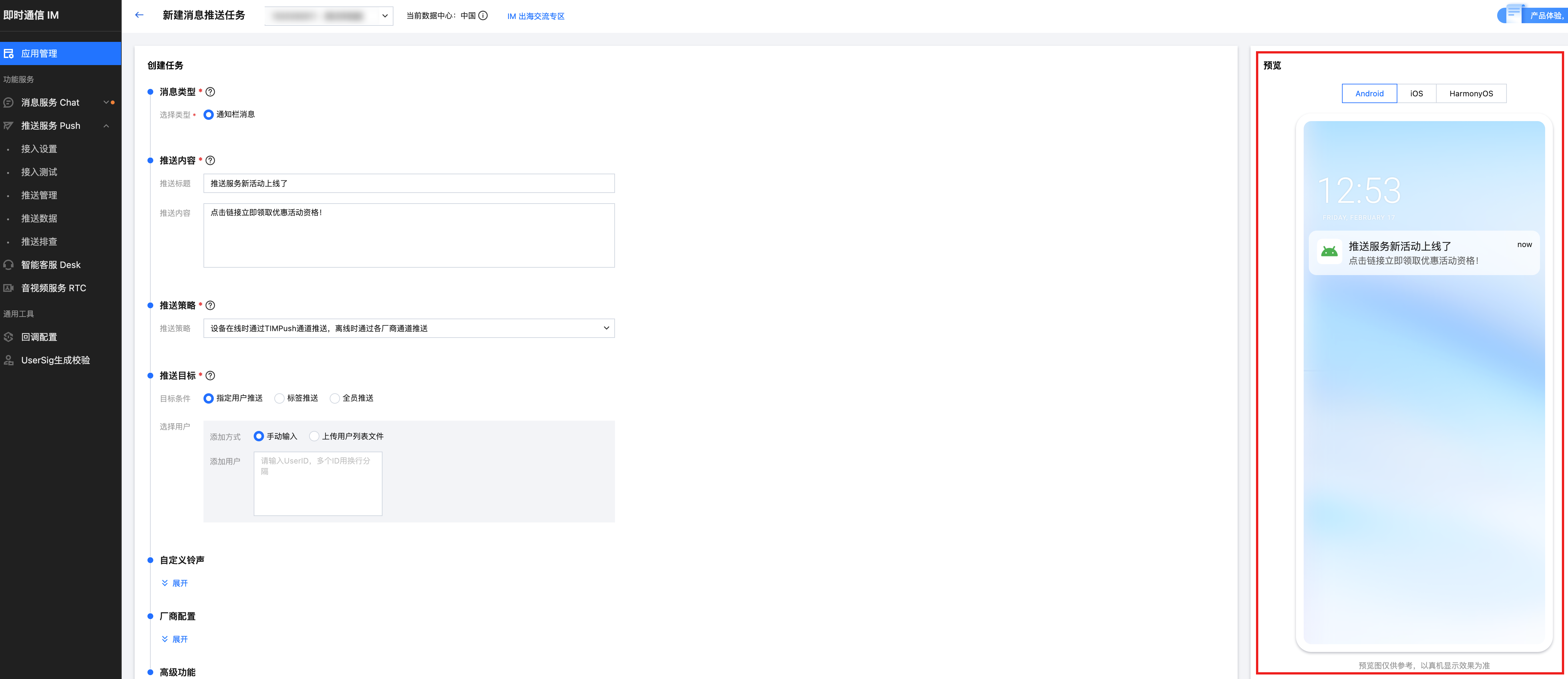Click the data center info icon
This screenshot has height=679, width=1568.
click(x=483, y=16)
